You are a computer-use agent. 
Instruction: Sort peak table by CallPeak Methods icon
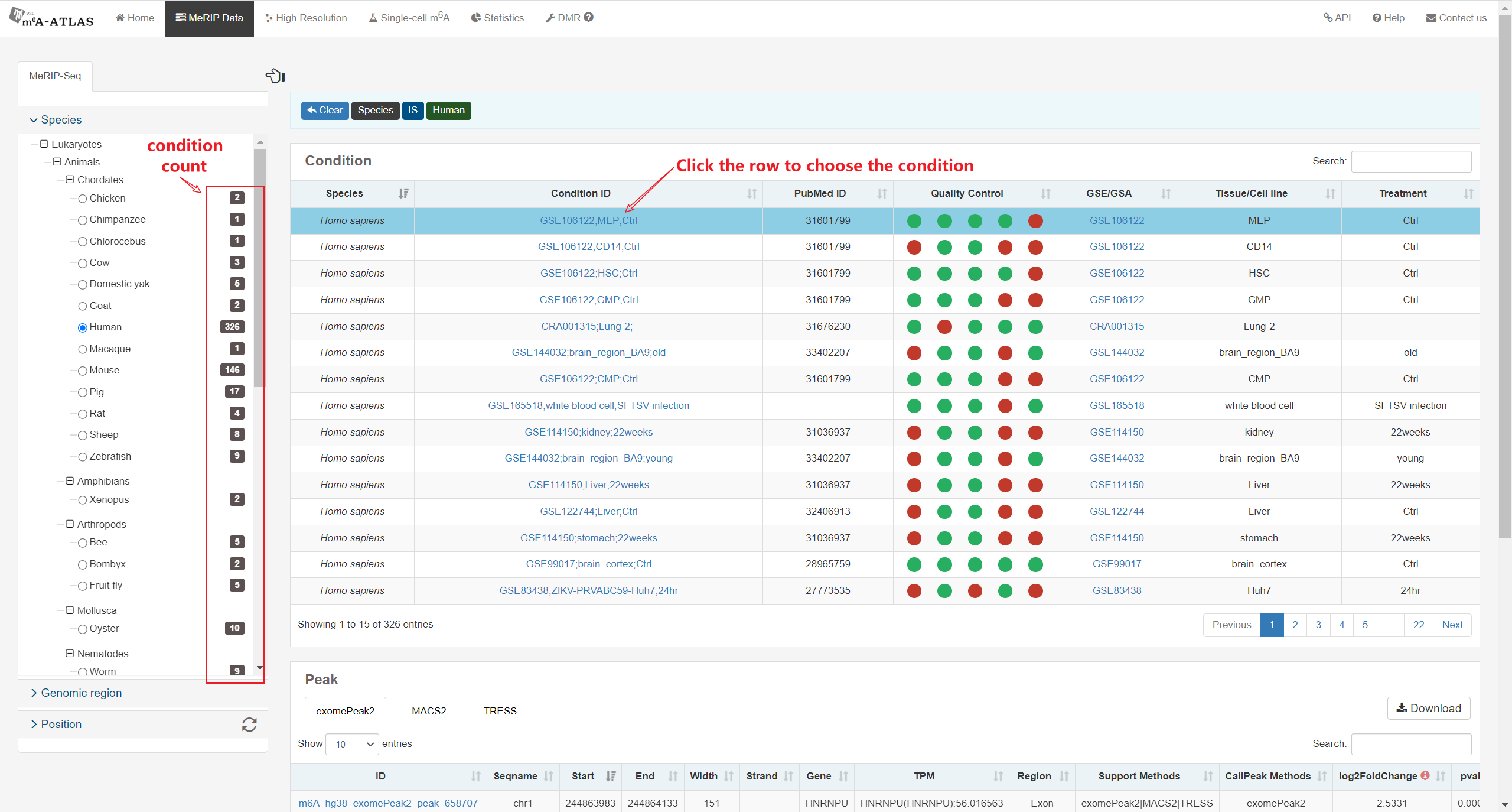click(x=1322, y=776)
